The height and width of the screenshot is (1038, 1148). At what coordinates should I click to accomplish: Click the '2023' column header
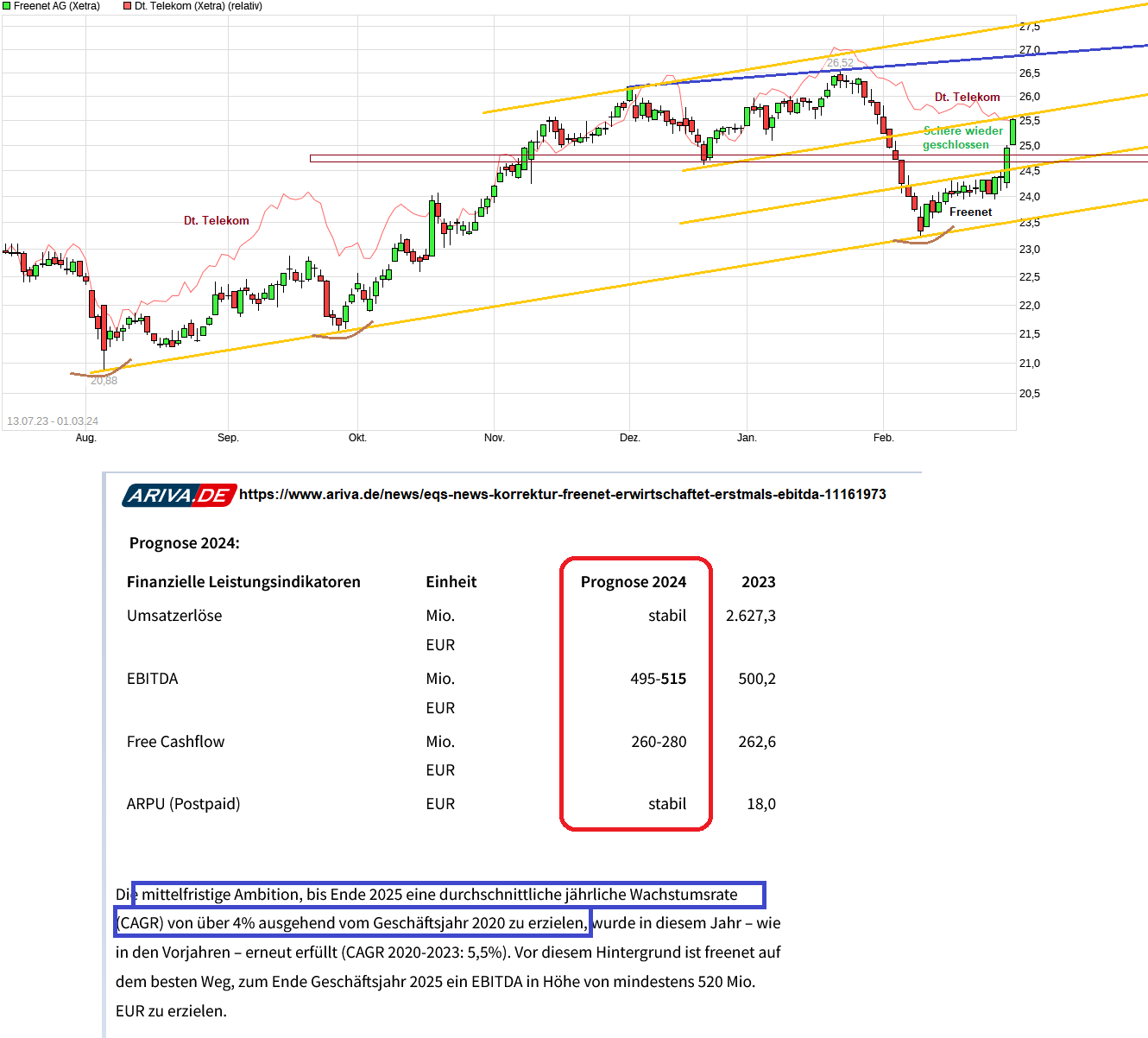coord(759,582)
